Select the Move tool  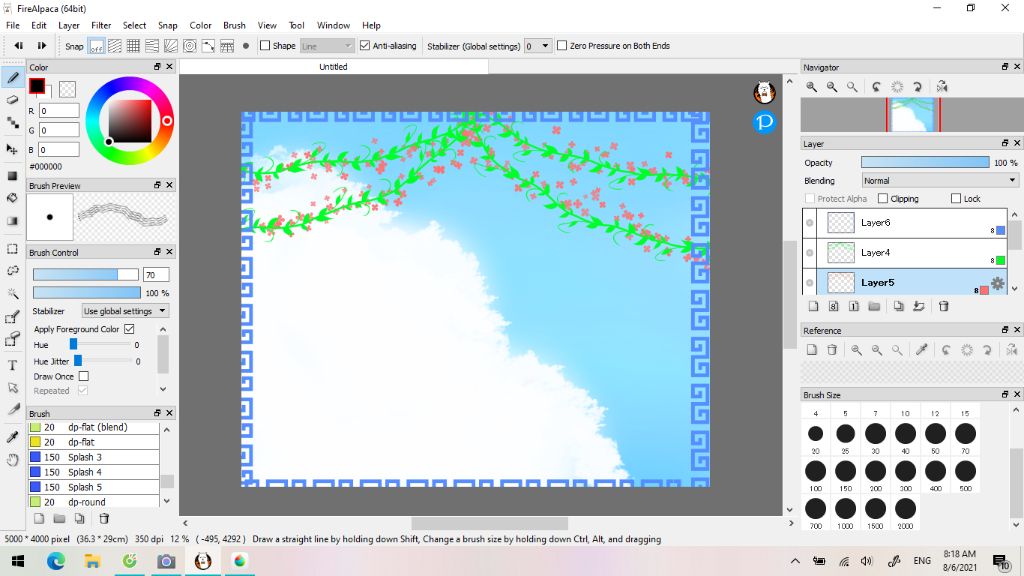[x=12, y=149]
